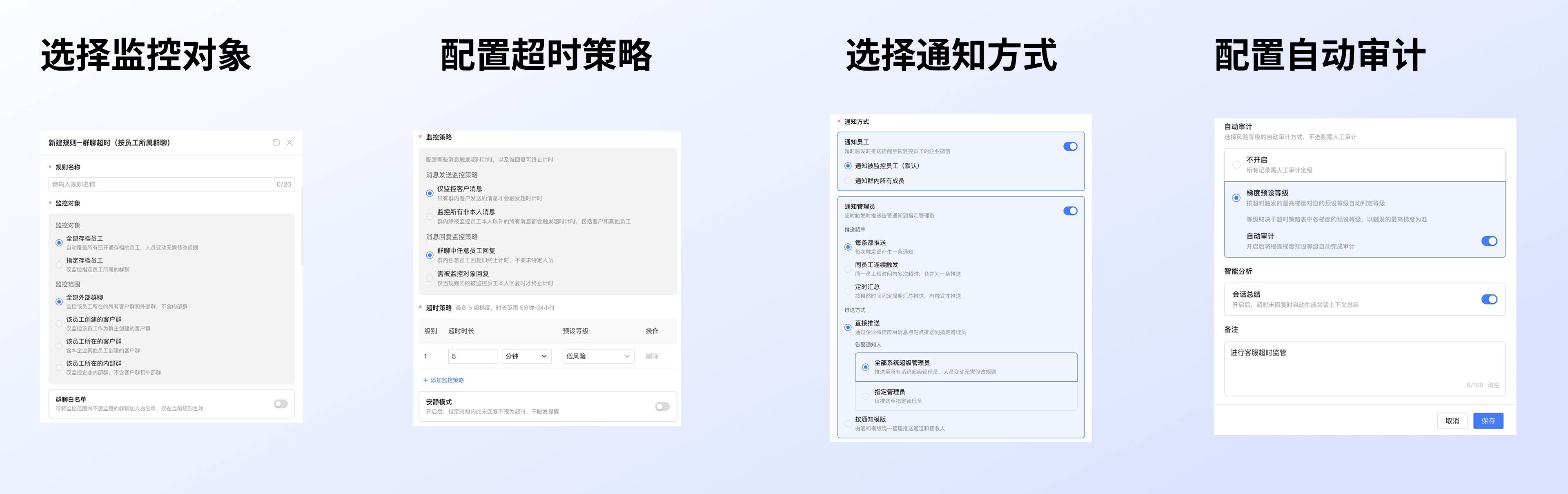Open the 低风险 preset level dropdown
This screenshot has width=1568, height=494.
598,356
